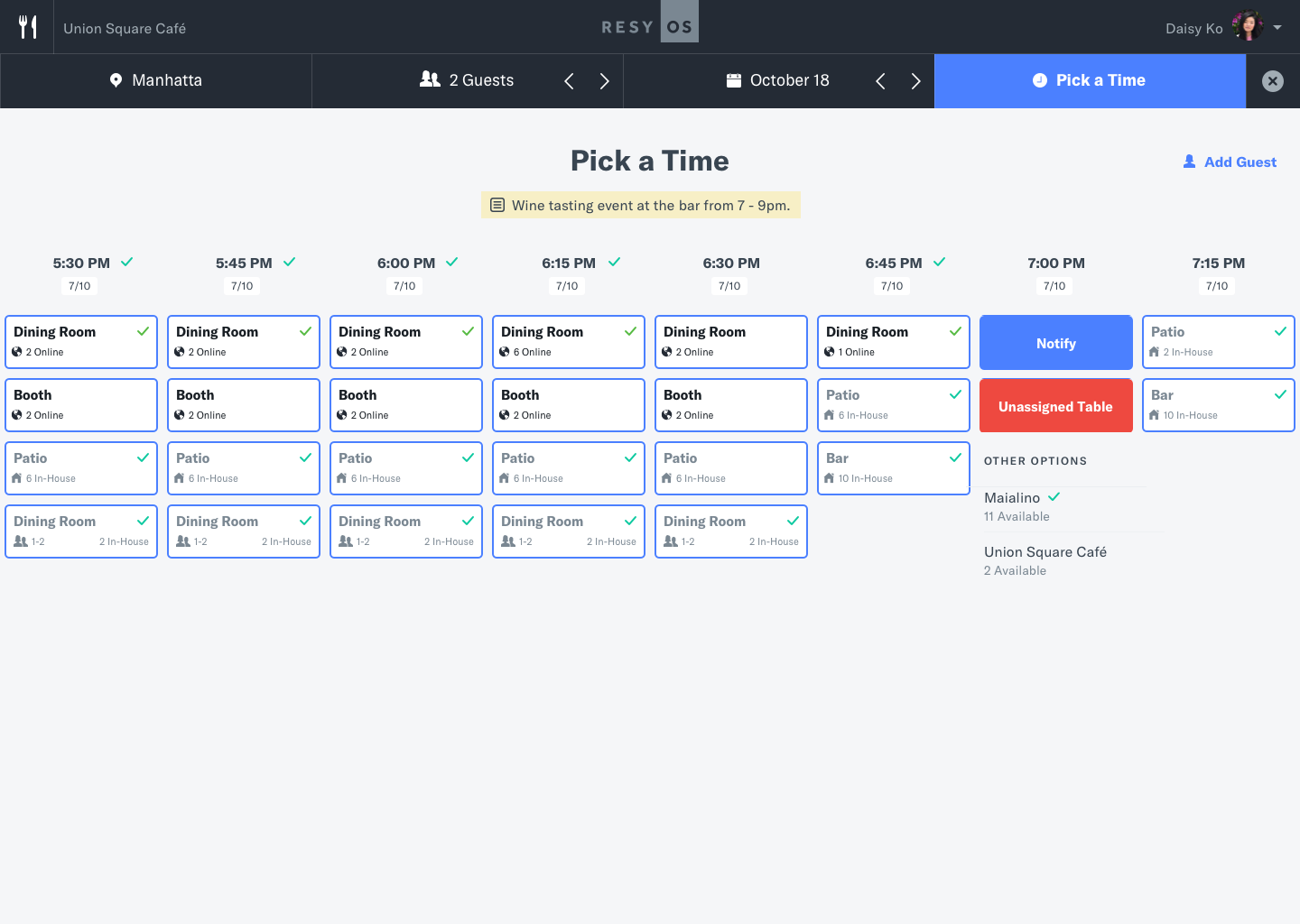1300x924 pixels.
Task: Select 6:15 PM Dining Room 1-2 slot
Action: (x=569, y=531)
